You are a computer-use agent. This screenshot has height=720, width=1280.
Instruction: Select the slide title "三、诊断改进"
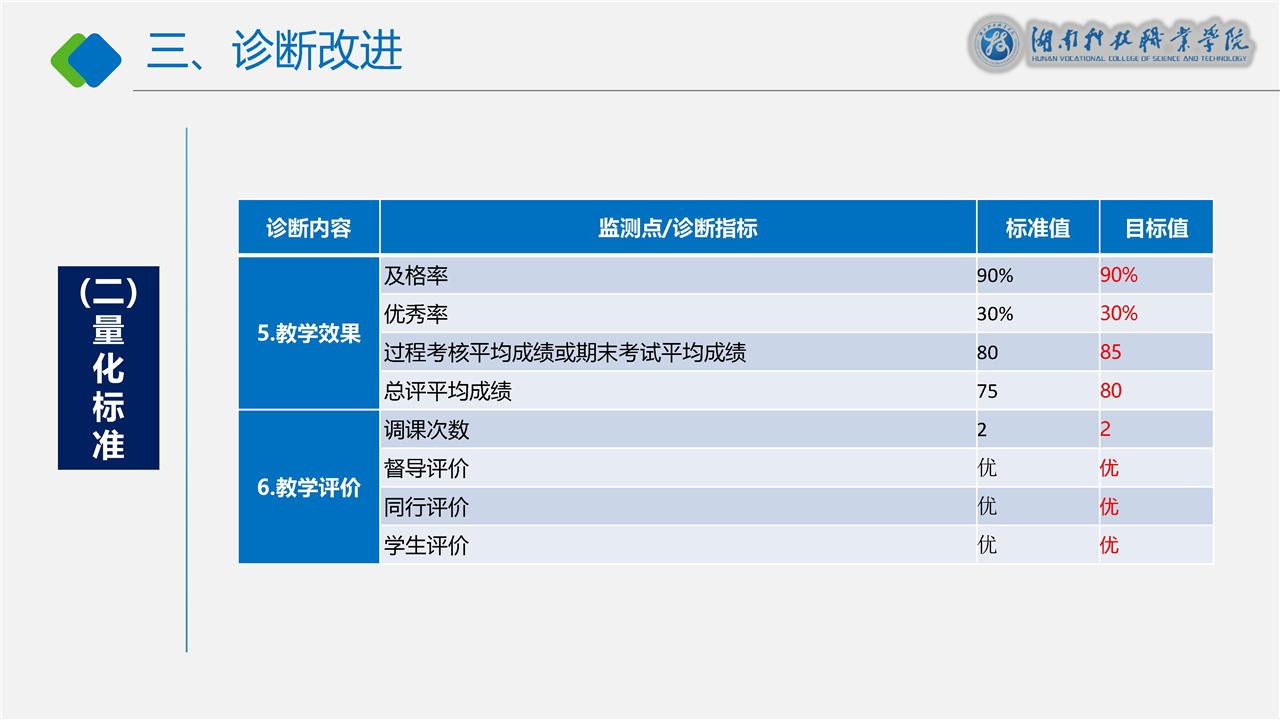pyautogui.click(x=275, y=51)
